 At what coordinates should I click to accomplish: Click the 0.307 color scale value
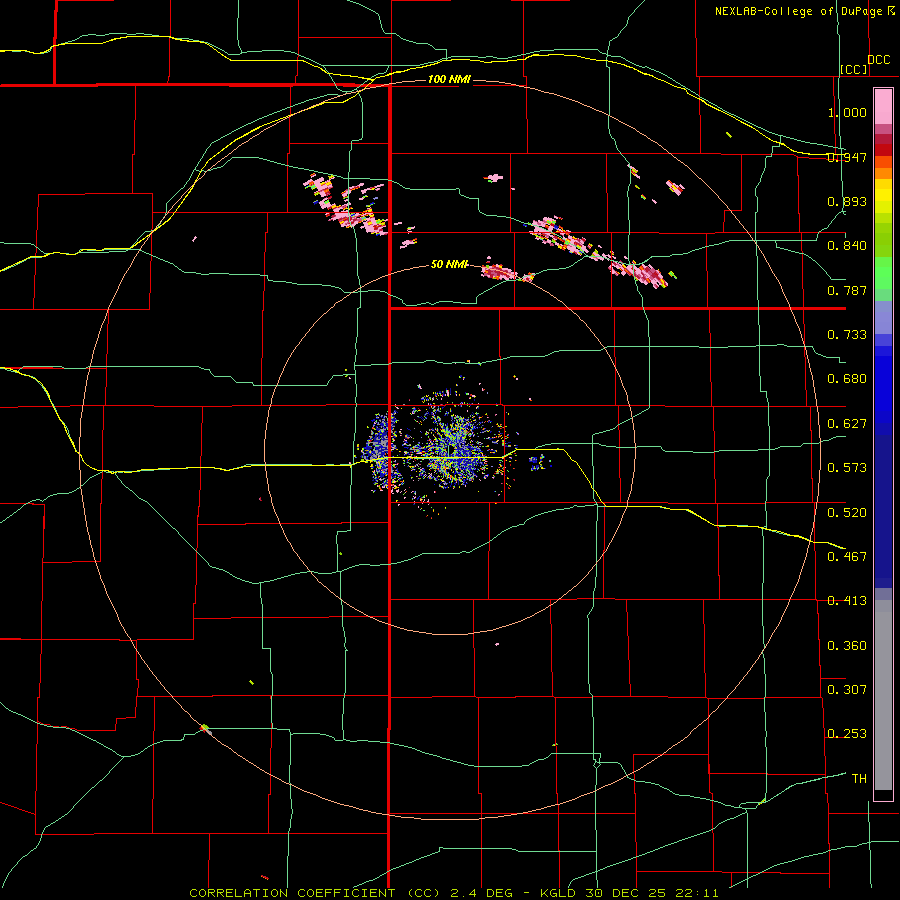[847, 690]
